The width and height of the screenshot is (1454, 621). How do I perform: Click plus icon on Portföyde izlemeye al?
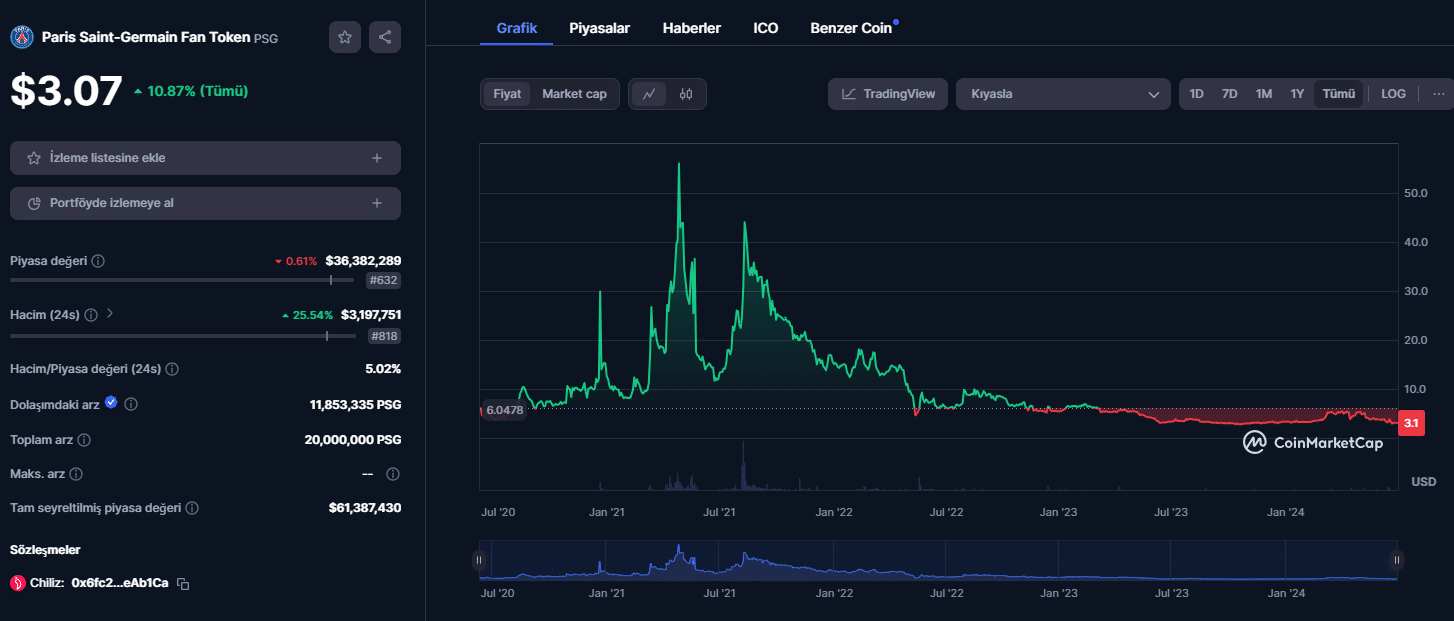(377, 203)
